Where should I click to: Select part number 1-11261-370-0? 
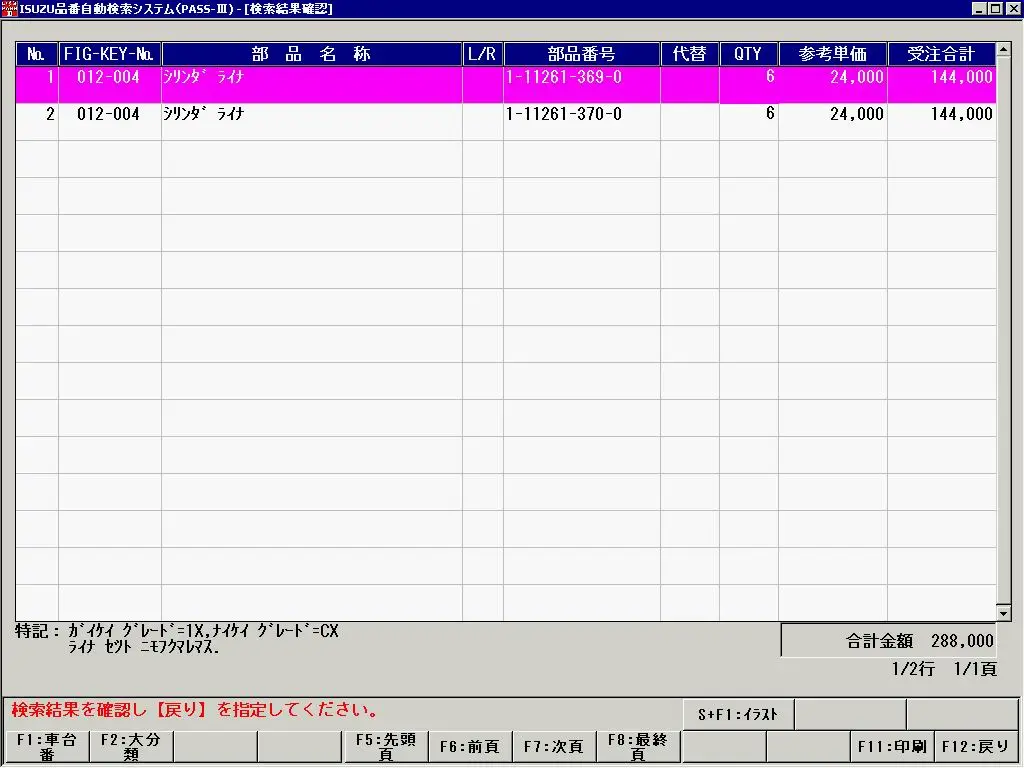[x=564, y=114]
